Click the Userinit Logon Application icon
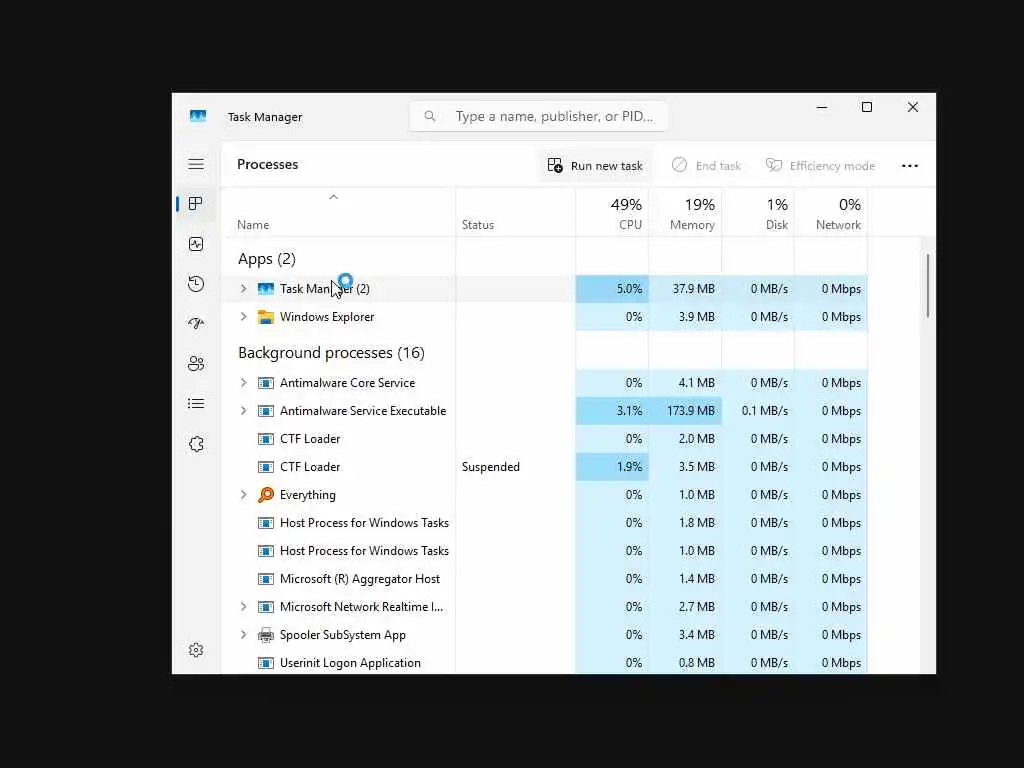1024x768 pixels. pos(266,663)
